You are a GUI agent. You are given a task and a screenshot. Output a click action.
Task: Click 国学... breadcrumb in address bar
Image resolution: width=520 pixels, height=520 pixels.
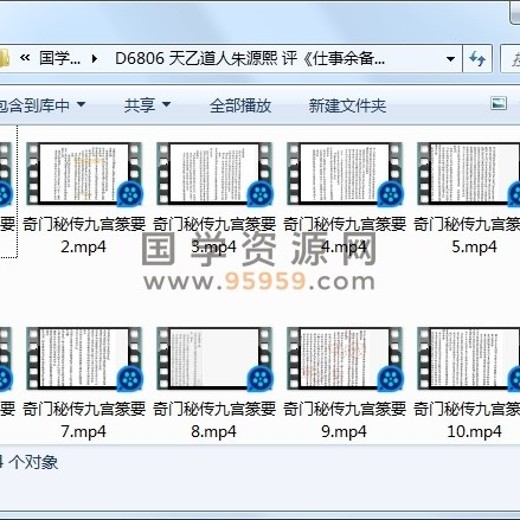tap(60, 59)
